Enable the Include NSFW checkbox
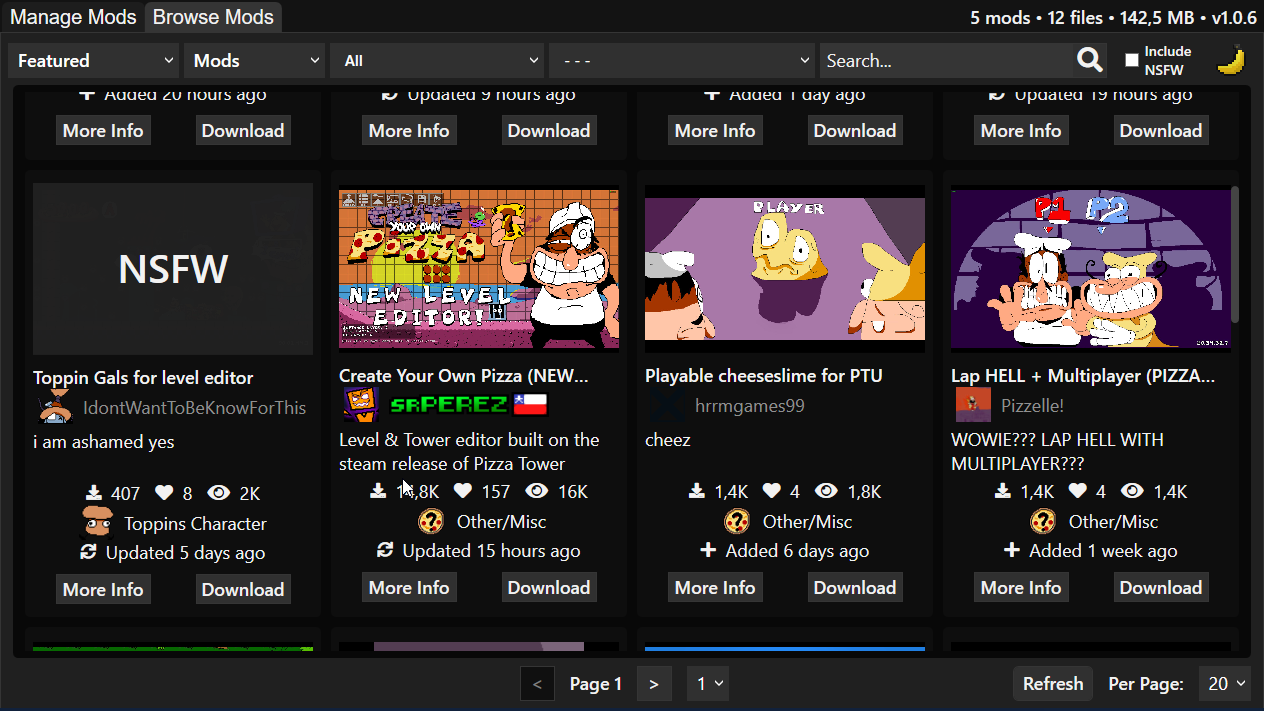This screenshot has height=711, width=1264. coord(1132,60)
